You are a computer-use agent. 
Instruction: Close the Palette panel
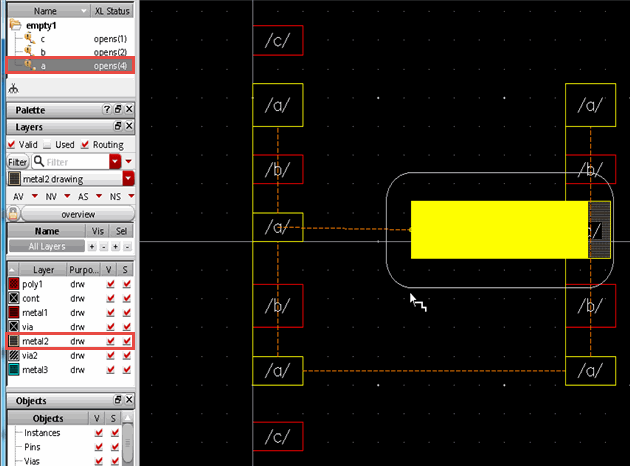point(129,109)
